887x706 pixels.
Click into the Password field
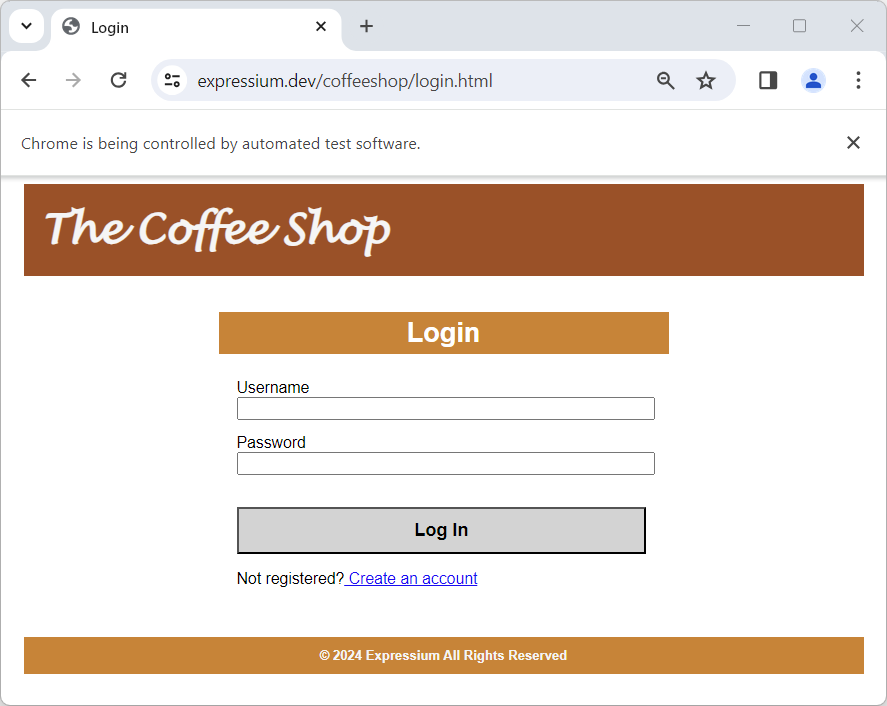tap(445, 463)
